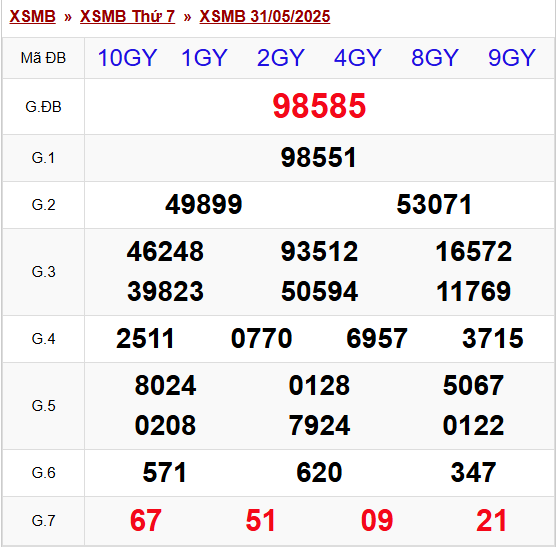This screenshot has width=558, height=547.
Task: Click the G.5 number 7924
Action: (319, 426)
